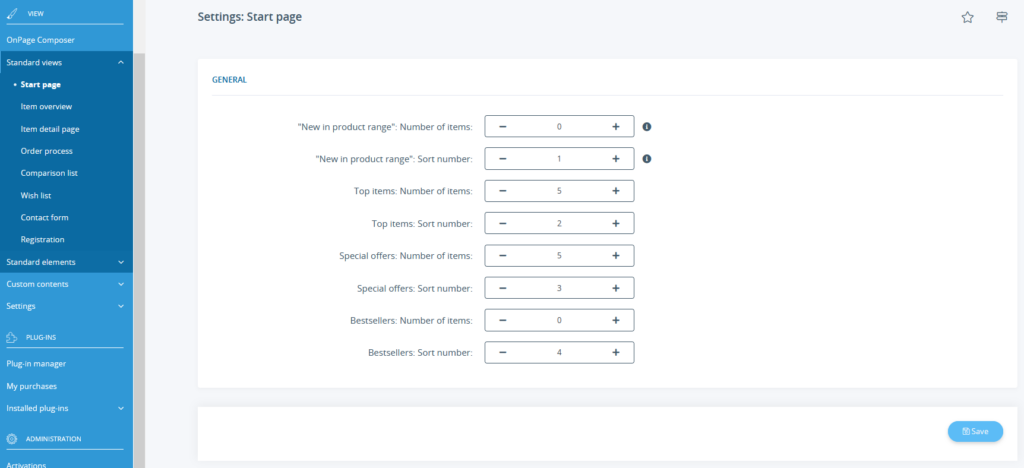Screen dimensions: 1024x468
Task: Decrease Bestsellers Sort number
Action: [x=502, y=352]
